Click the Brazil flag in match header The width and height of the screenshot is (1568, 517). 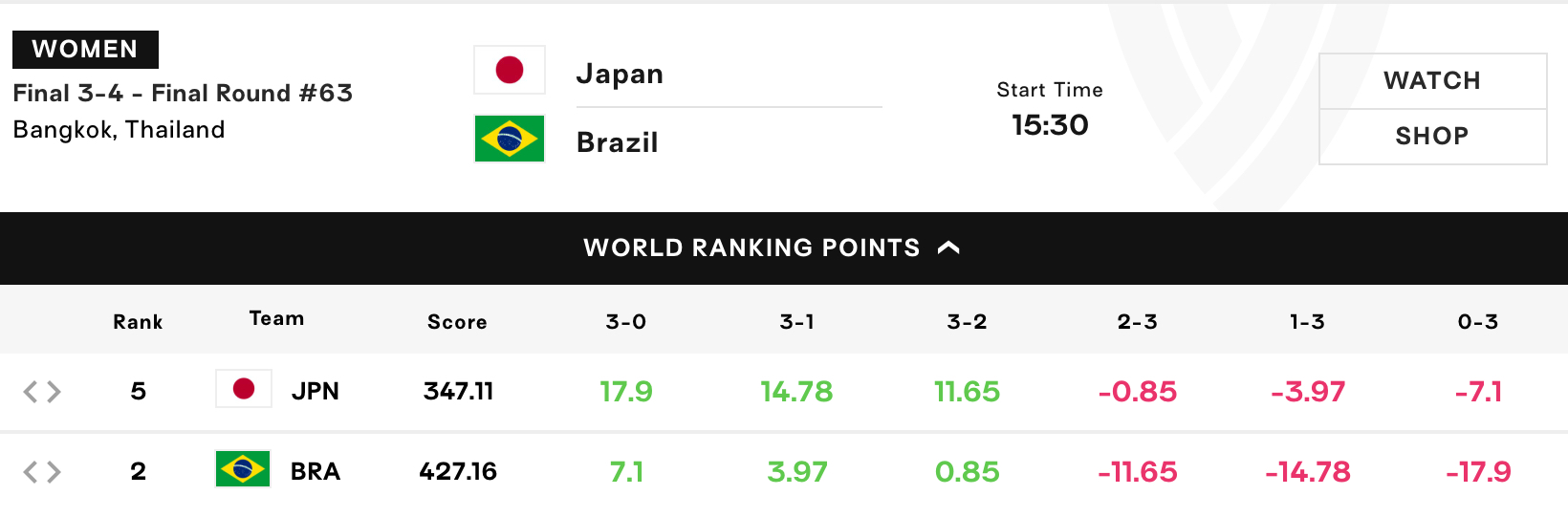(x=510, y=139)
